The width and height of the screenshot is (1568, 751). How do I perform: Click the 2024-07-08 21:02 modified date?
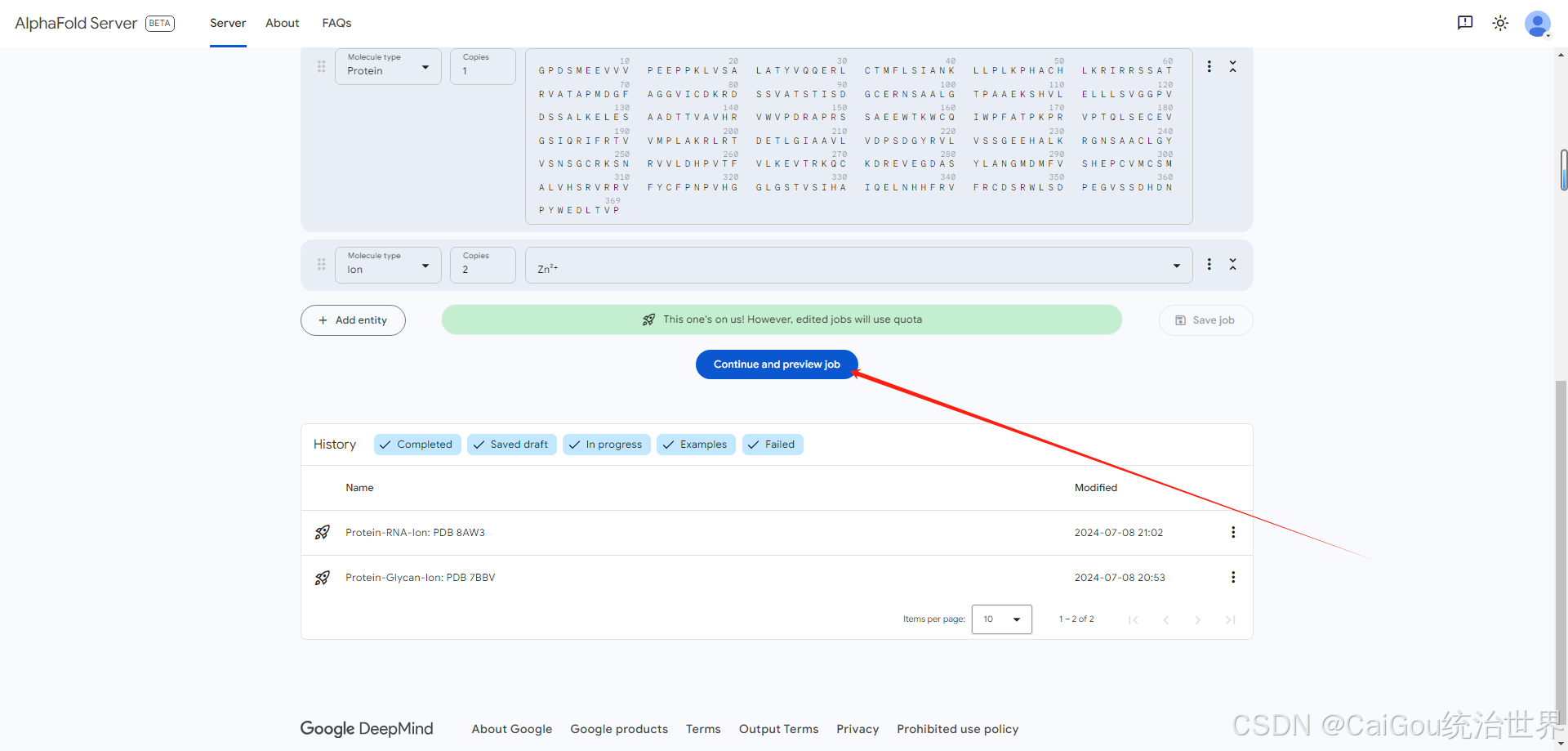coord(1119,533)
